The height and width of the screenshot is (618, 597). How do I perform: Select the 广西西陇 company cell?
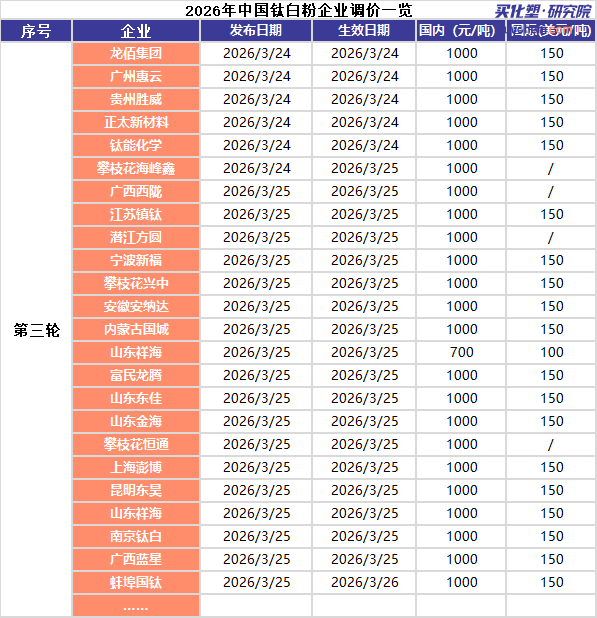136,192
